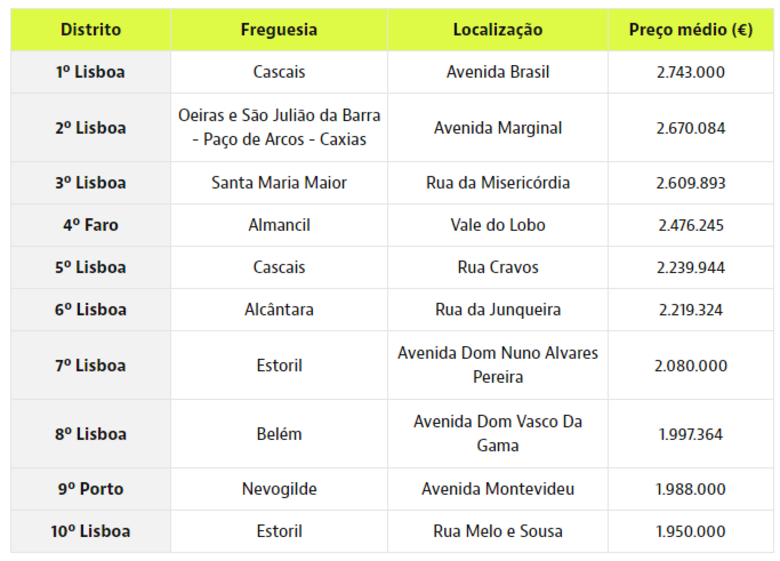Image resolution: width=780 pixels, height=561 pixels.
Task: Click the 1º Lisboa row label
Action: 91,72
